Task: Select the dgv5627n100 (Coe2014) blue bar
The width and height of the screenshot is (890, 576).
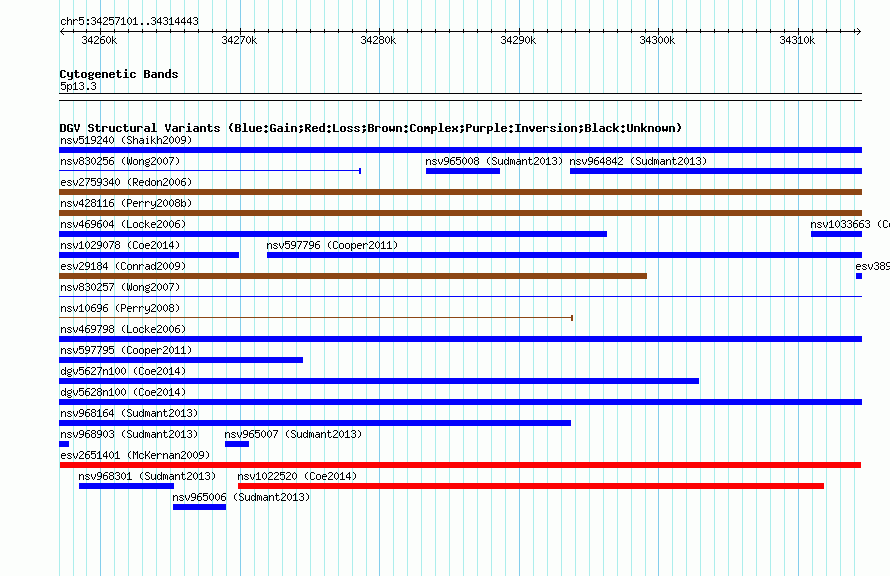Action: click(379, 381)
